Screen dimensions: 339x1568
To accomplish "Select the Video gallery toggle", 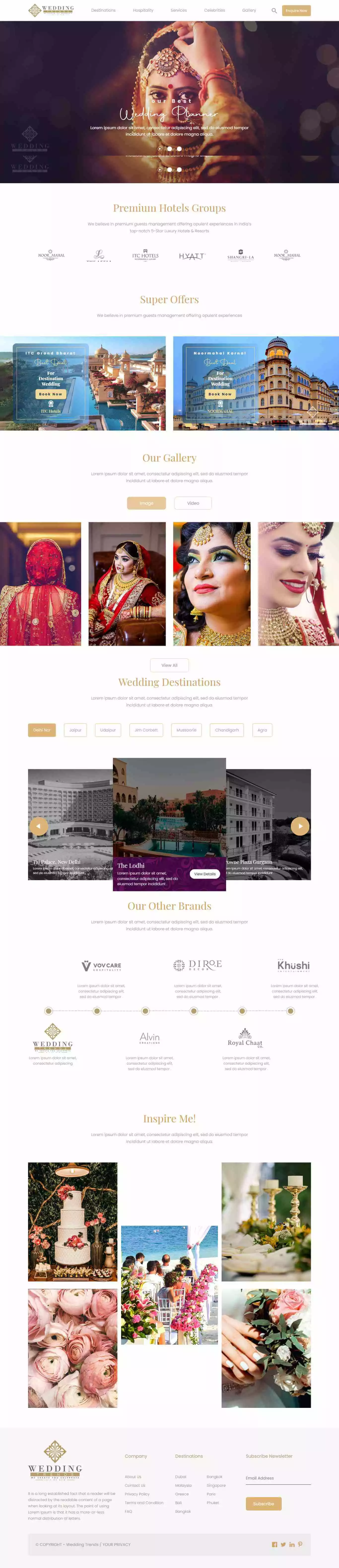I will [x=193, y=503].
